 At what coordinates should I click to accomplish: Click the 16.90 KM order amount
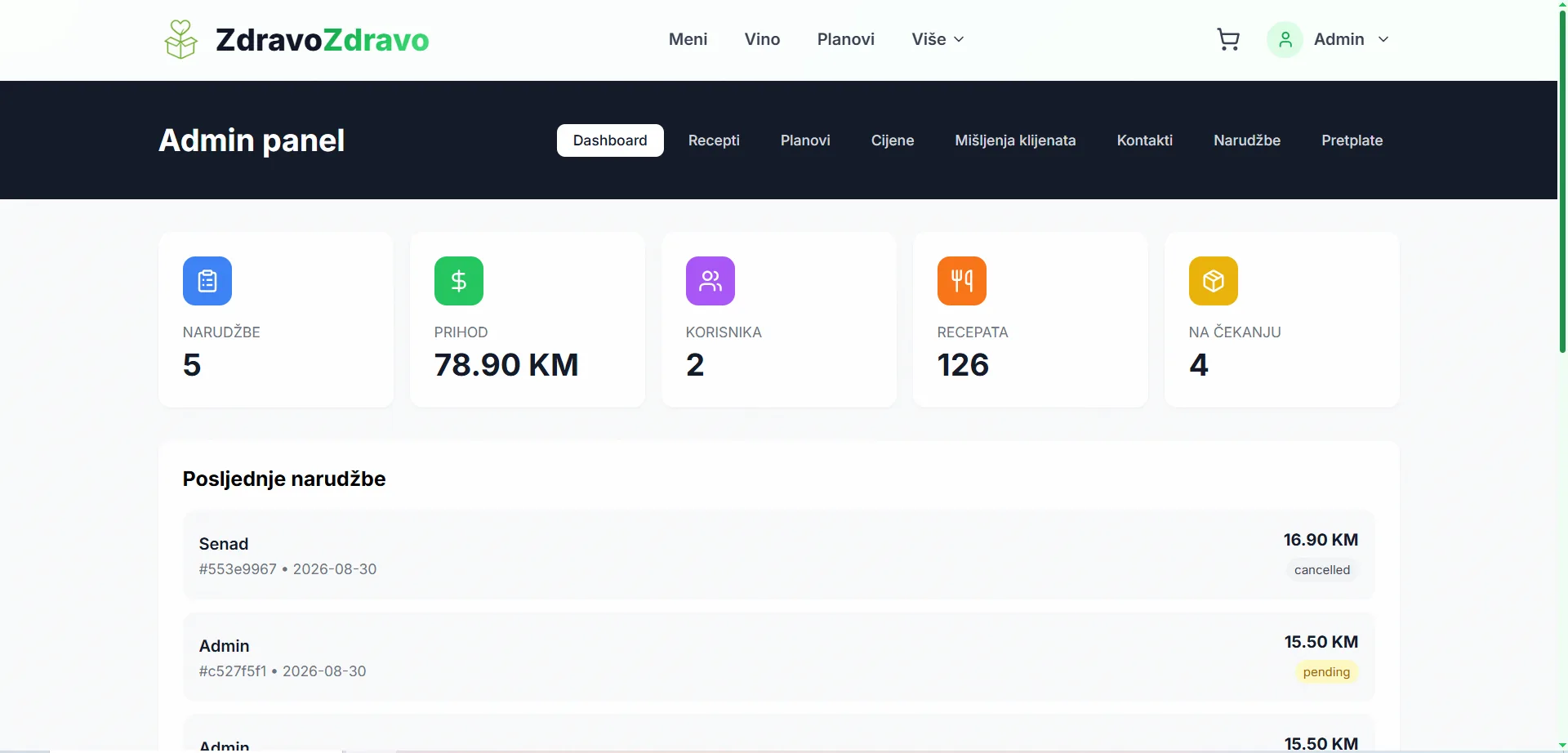1321,540
